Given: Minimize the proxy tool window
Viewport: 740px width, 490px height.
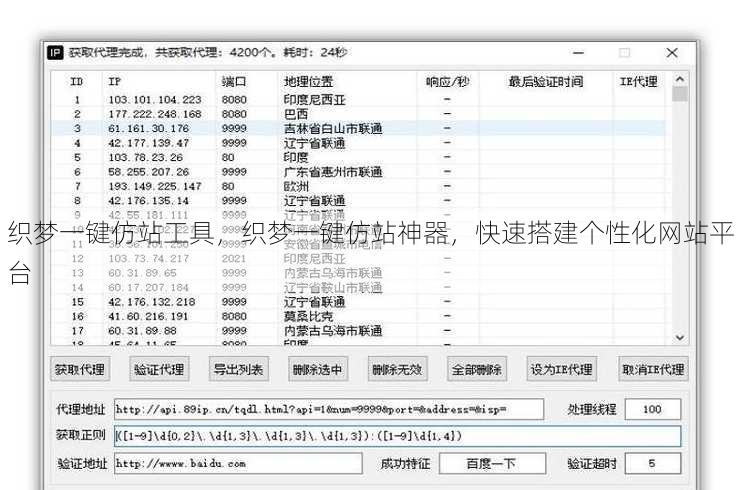Looking at the screenshot, I should tap(579, 52).
